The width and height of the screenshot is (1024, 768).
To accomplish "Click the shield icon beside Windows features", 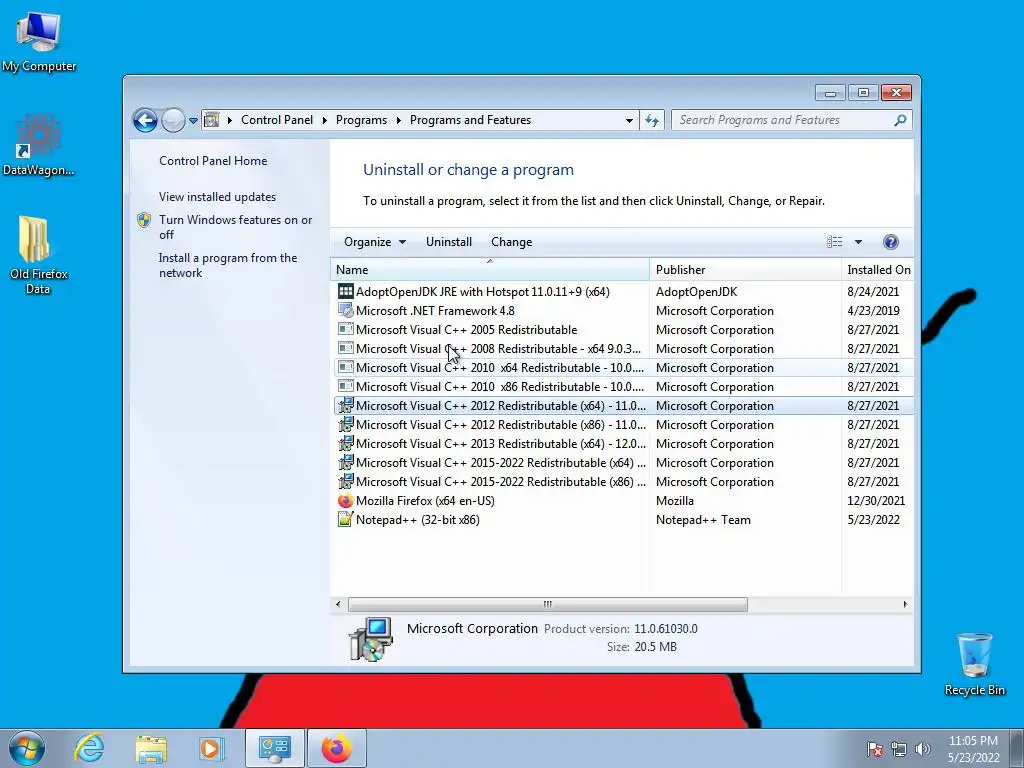I will pyautogui.click(x=144, y=220).
